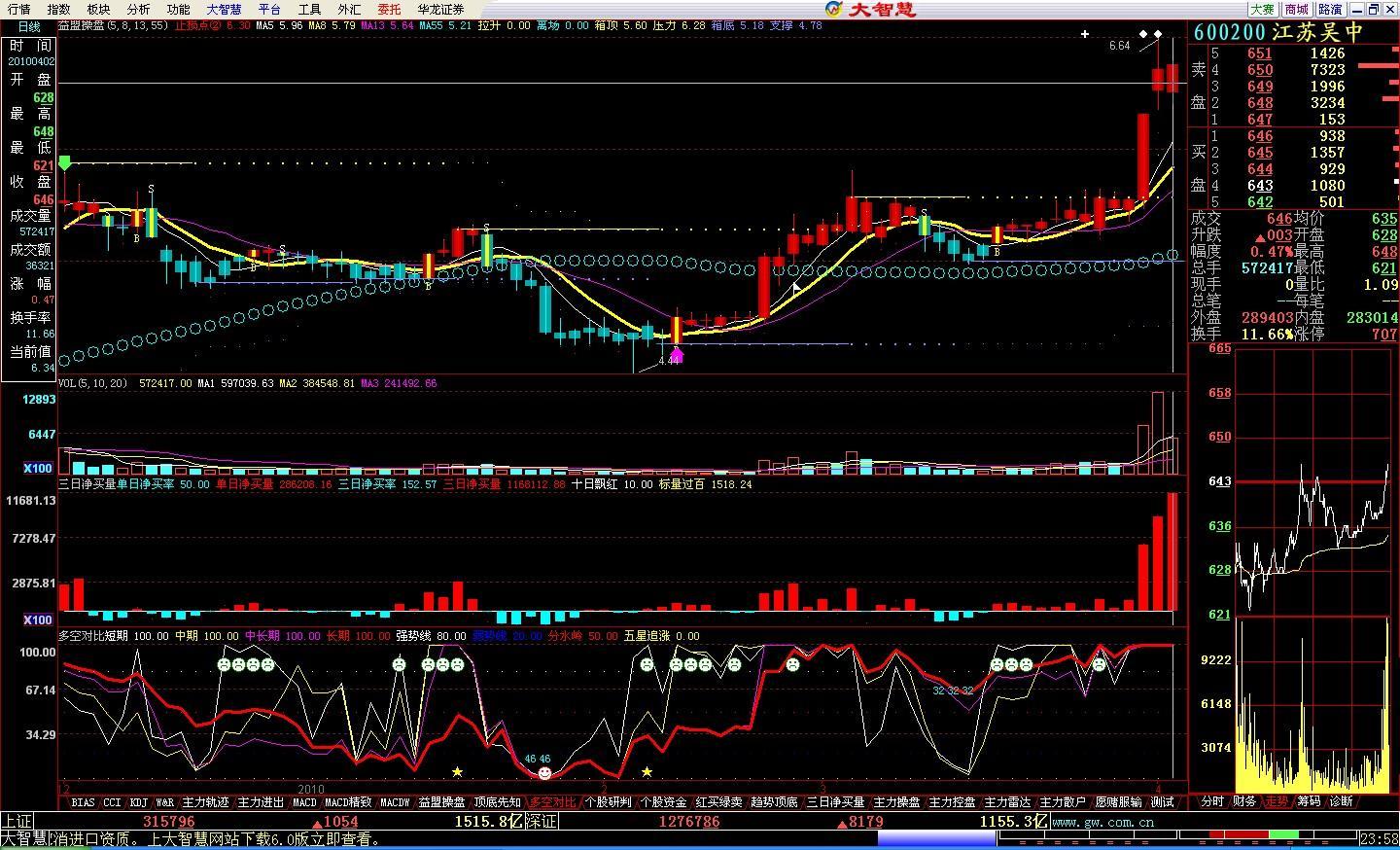Click the green down-arrow marker on chart
This screenshot has height=850, width=1400.
point(65,162)
